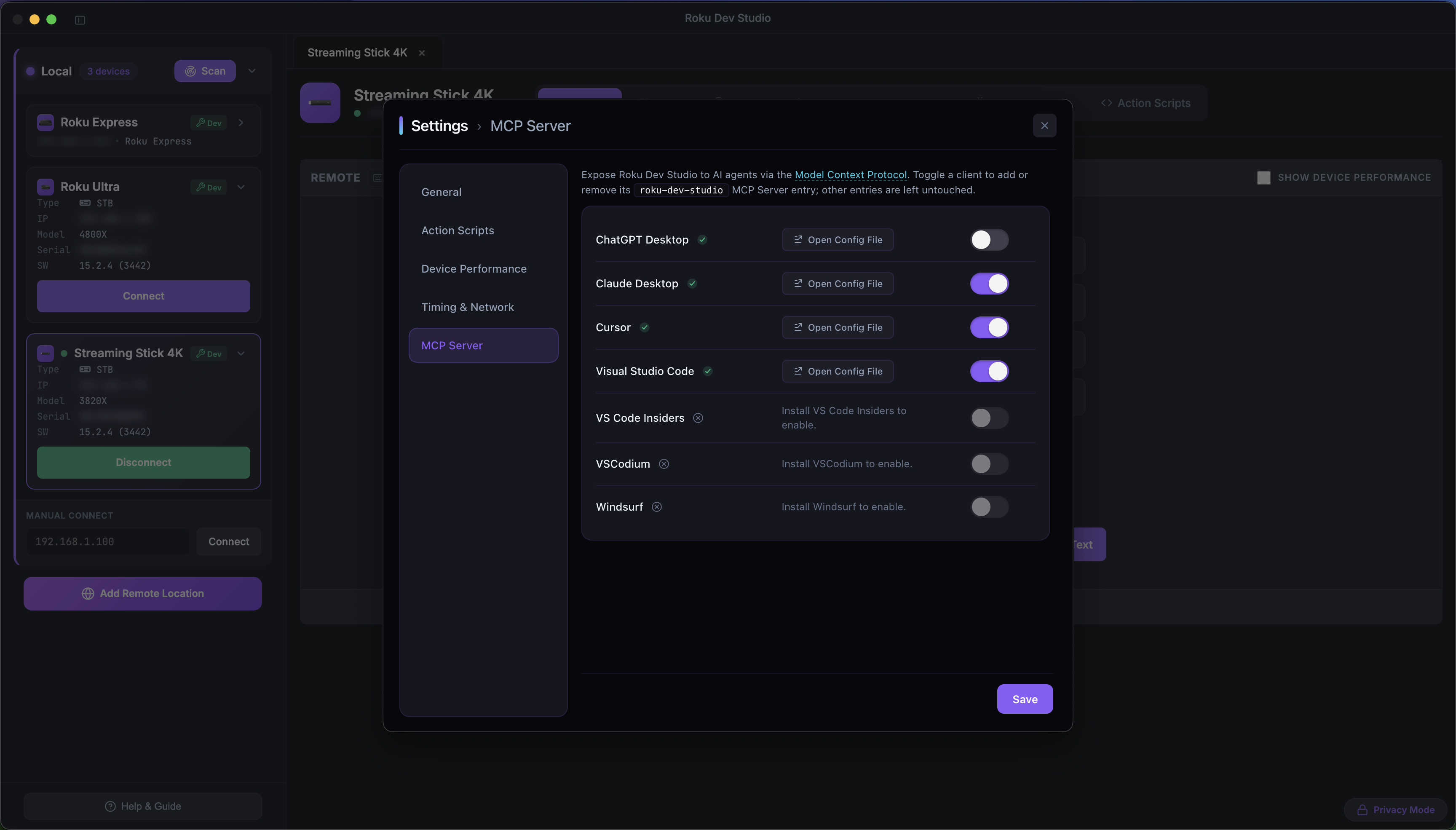Click the MCP Server breadcrumb title
The width and height of the screenshot is (1456, 830).
point(530,126)
